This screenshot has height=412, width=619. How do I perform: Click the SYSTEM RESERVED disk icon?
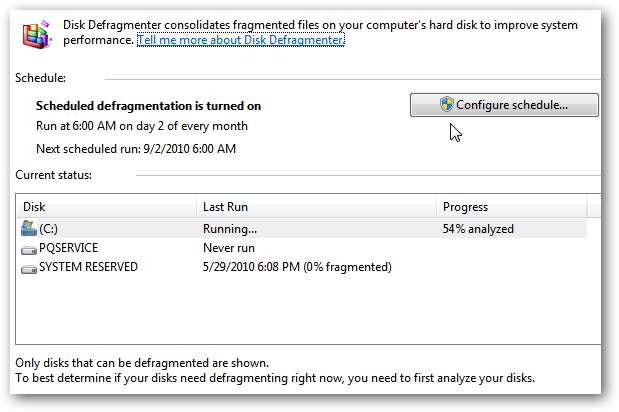pos(28,267)
